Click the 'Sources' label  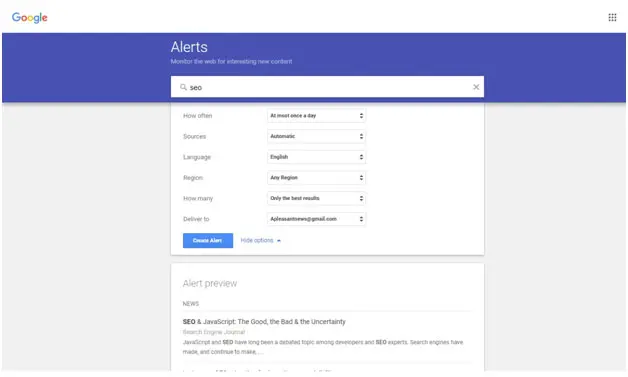(x=194, y=137)
